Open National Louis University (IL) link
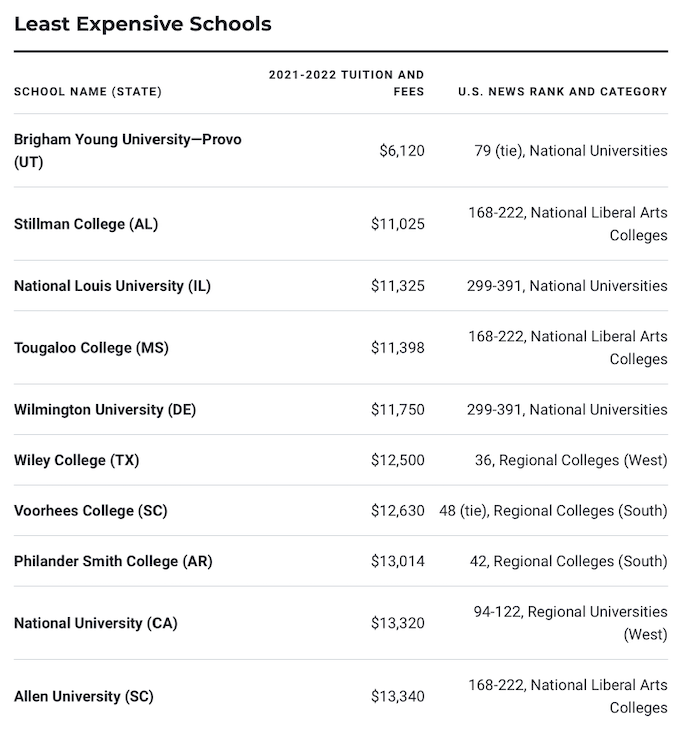 112,286
